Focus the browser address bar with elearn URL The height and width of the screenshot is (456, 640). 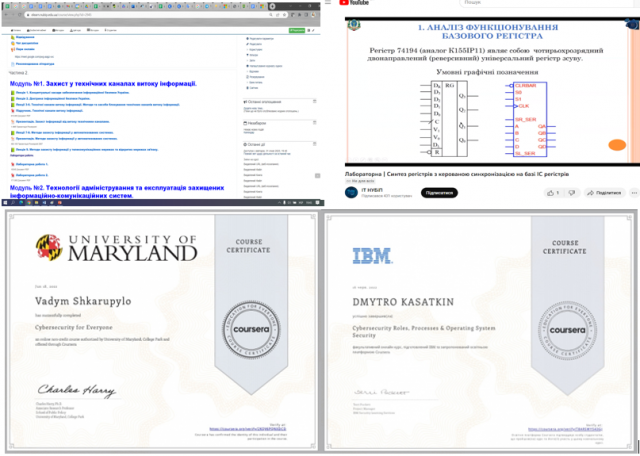(x=147, y=15)
